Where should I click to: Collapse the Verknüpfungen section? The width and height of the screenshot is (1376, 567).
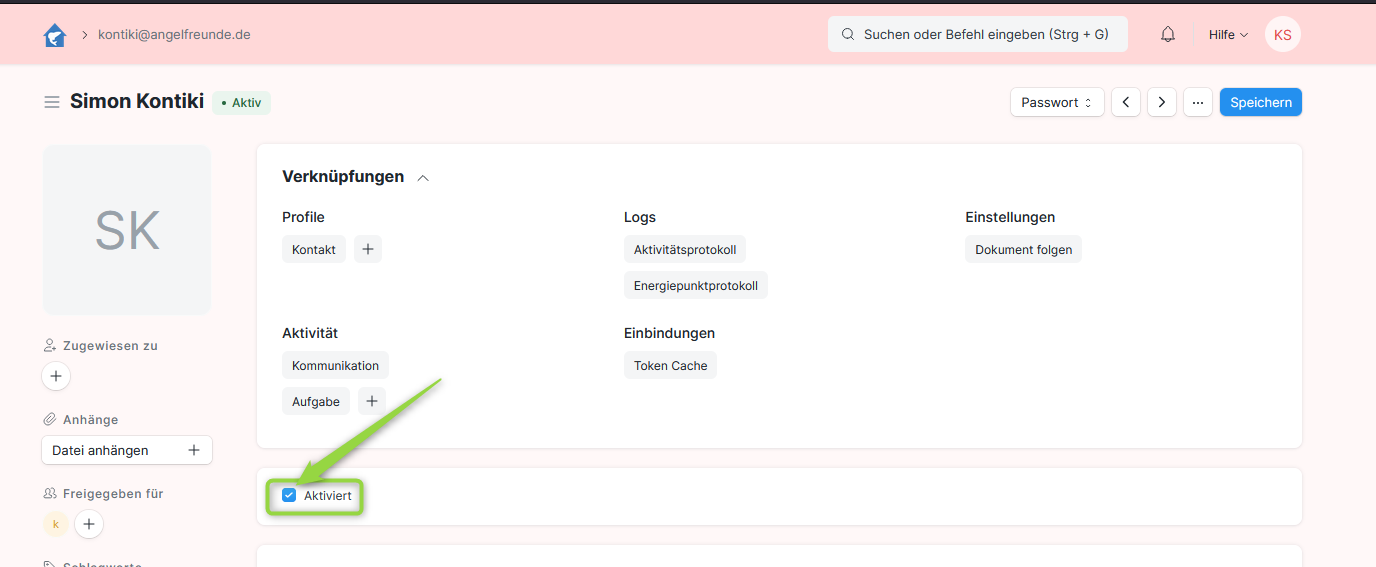tap(423, 177)
